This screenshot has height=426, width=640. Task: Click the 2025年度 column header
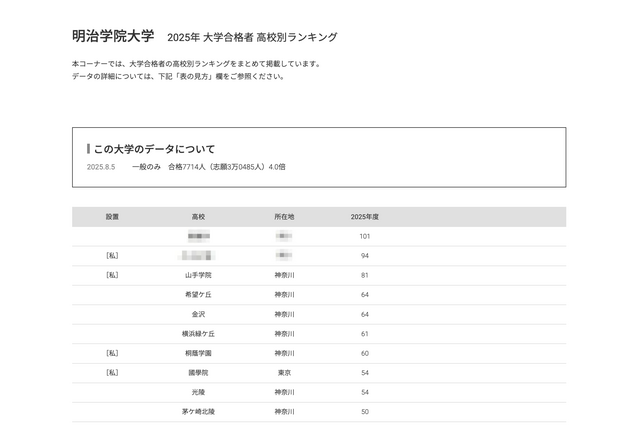point(364,217)
